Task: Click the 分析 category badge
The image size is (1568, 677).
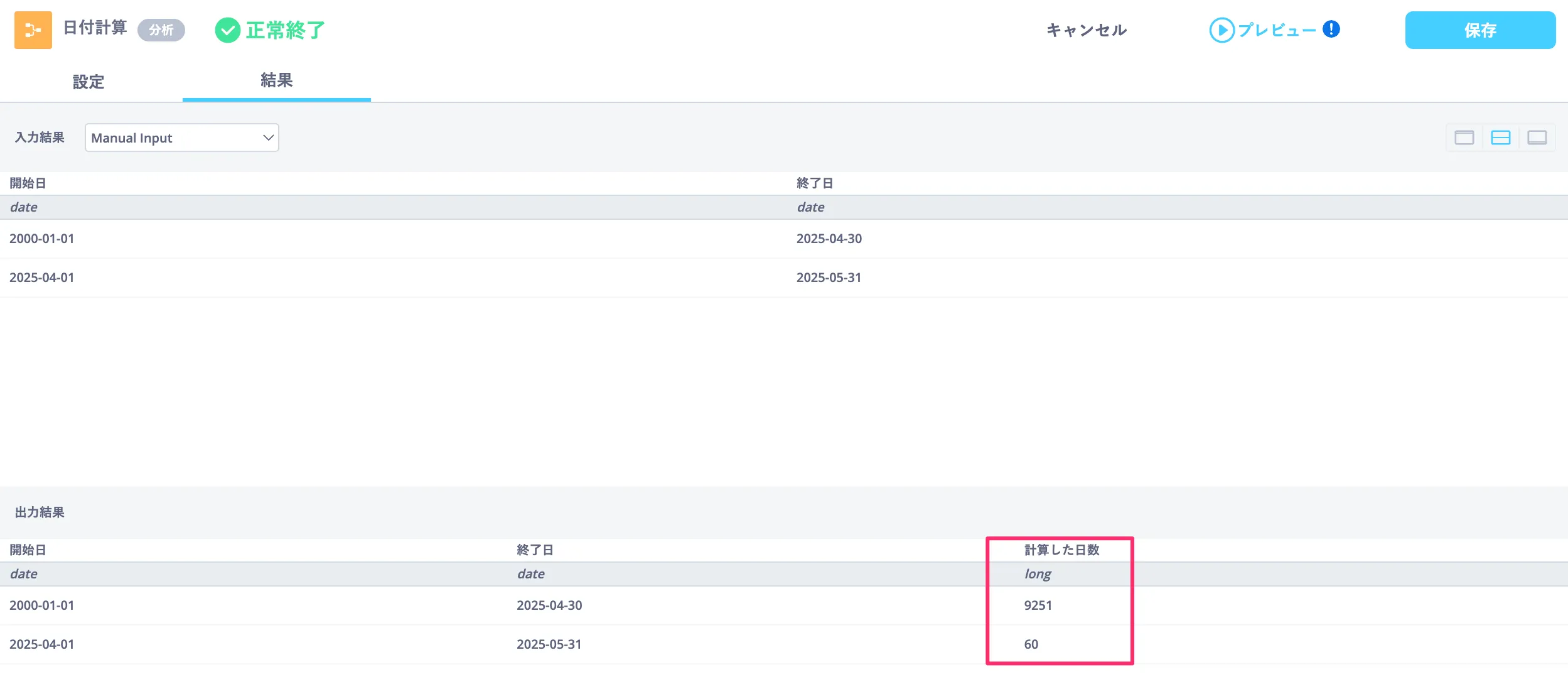Action: tap(161, 30)
